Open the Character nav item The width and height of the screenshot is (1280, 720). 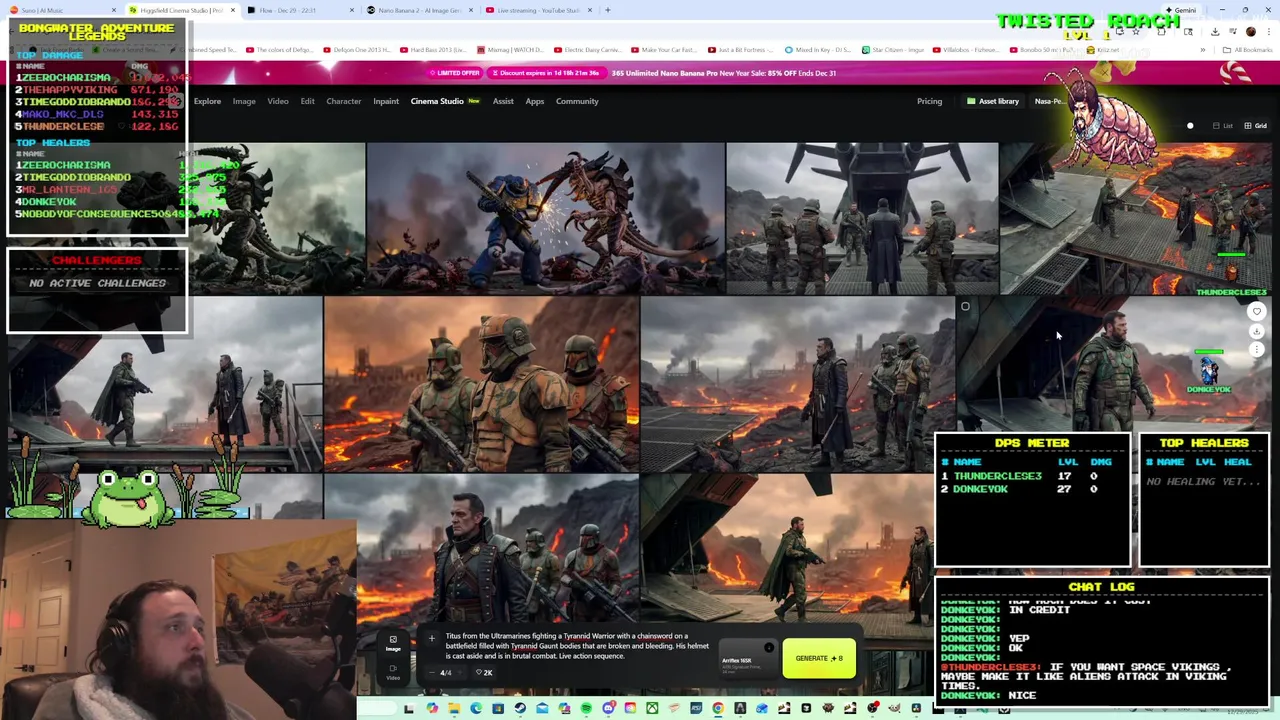pos(343,101)
